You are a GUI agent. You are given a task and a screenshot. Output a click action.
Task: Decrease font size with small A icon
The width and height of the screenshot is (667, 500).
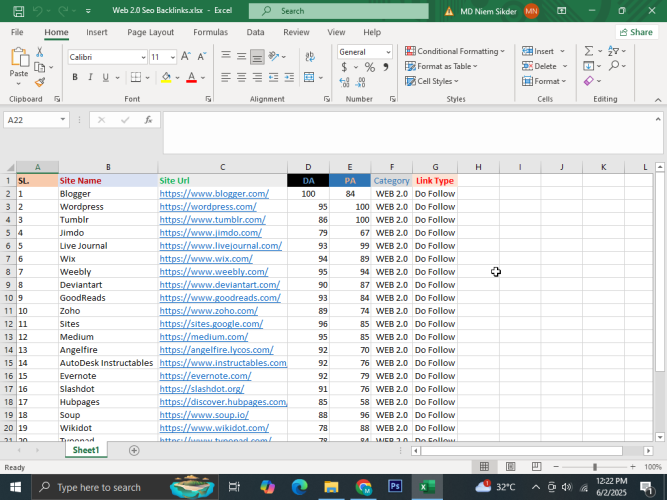202,57
